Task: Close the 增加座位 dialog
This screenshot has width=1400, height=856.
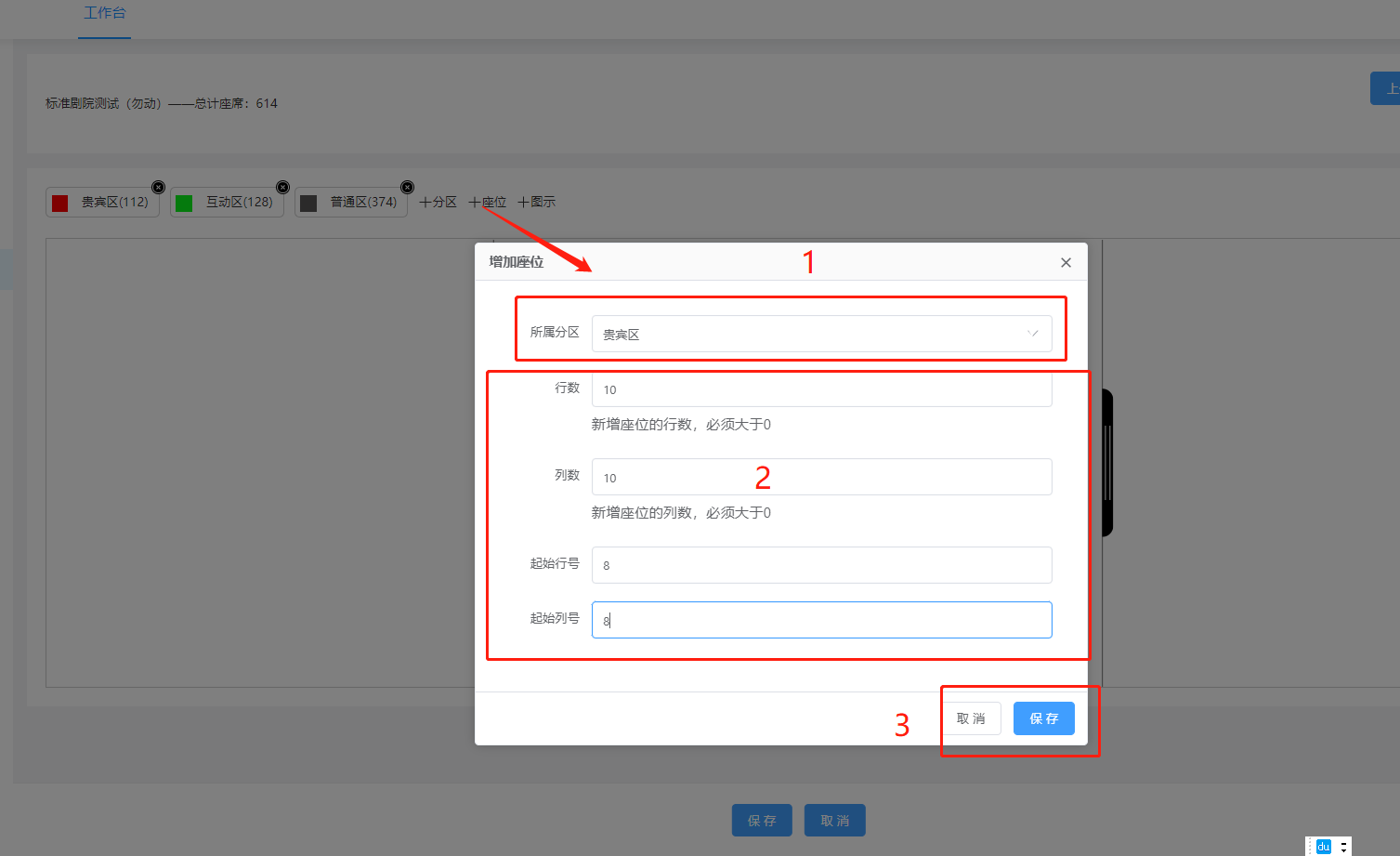Action: (x=1066, y=263)
